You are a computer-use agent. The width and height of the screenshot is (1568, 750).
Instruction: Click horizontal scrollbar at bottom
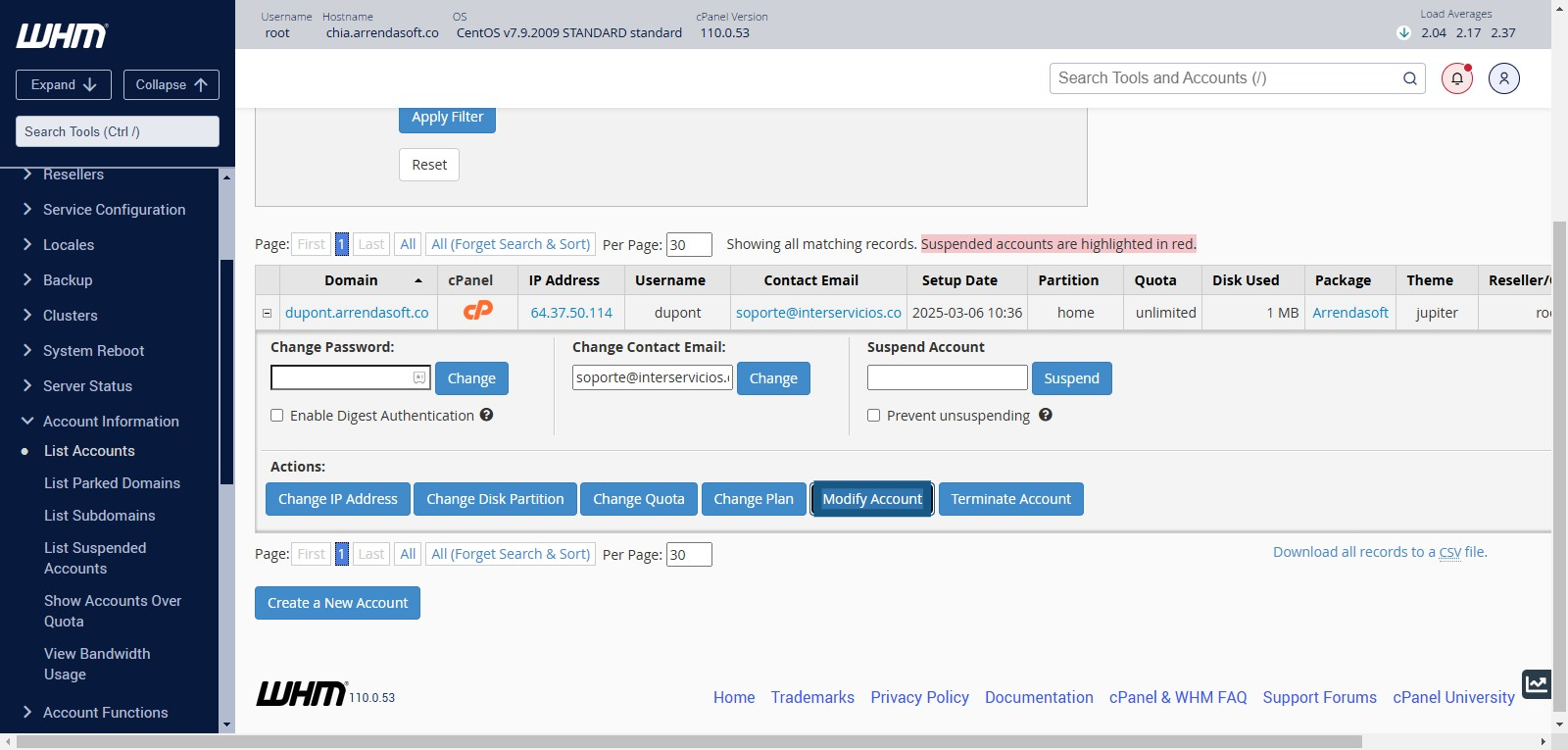click(690, 742)
